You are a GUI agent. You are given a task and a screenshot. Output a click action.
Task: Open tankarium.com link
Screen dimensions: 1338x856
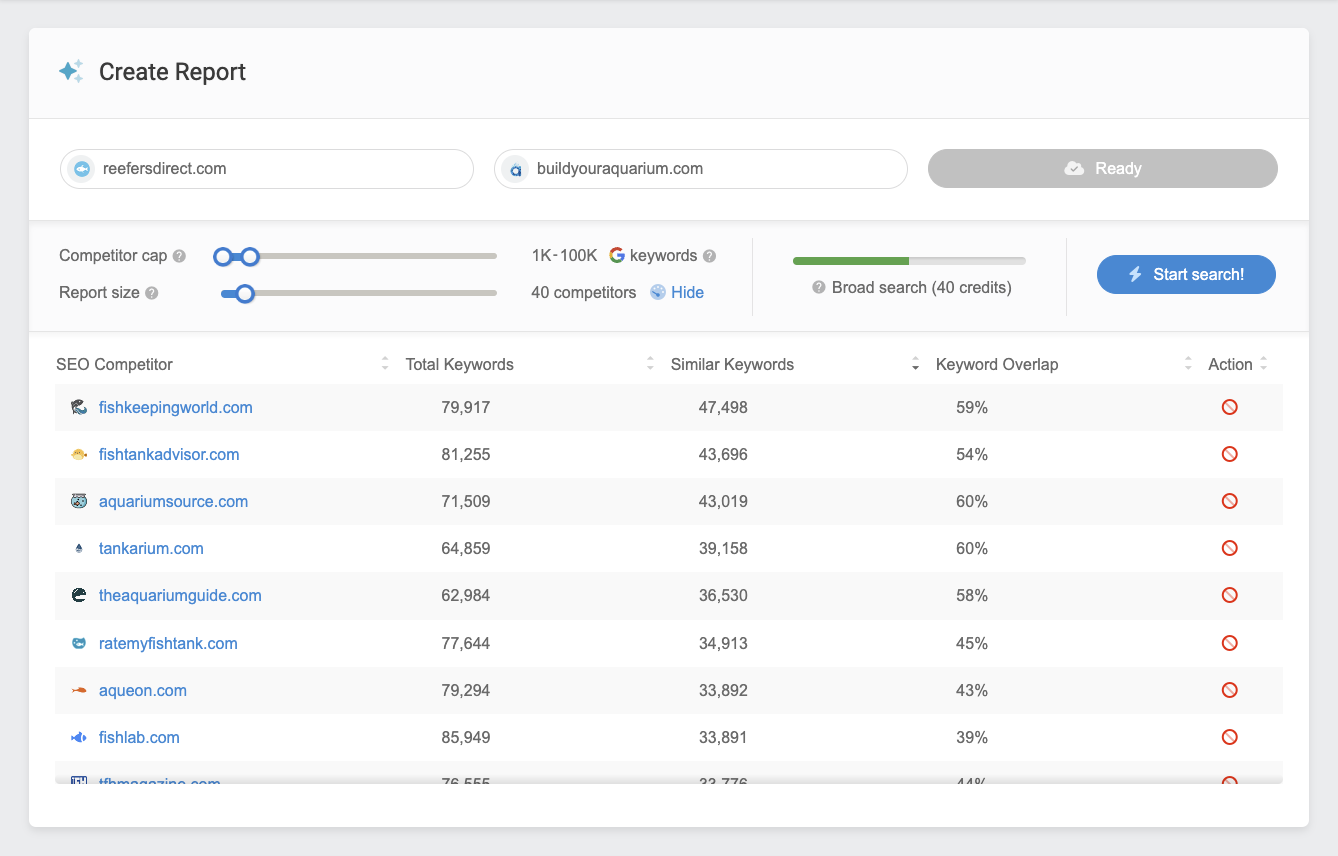(x=151, y=548)
